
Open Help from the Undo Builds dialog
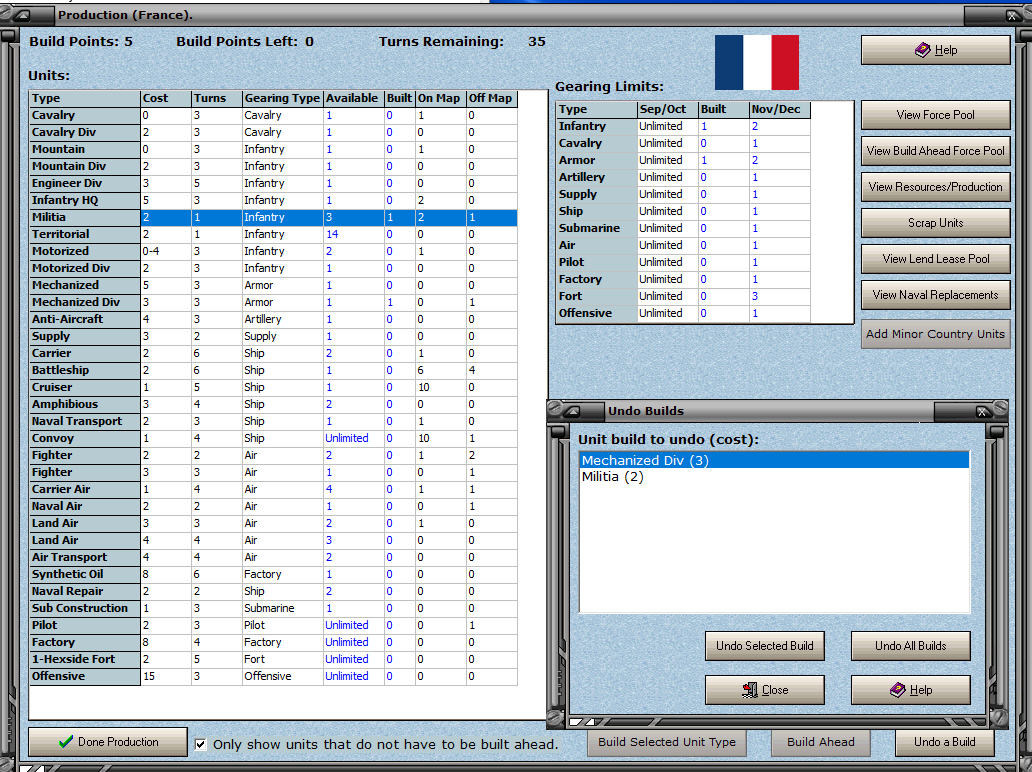point(910,689)
